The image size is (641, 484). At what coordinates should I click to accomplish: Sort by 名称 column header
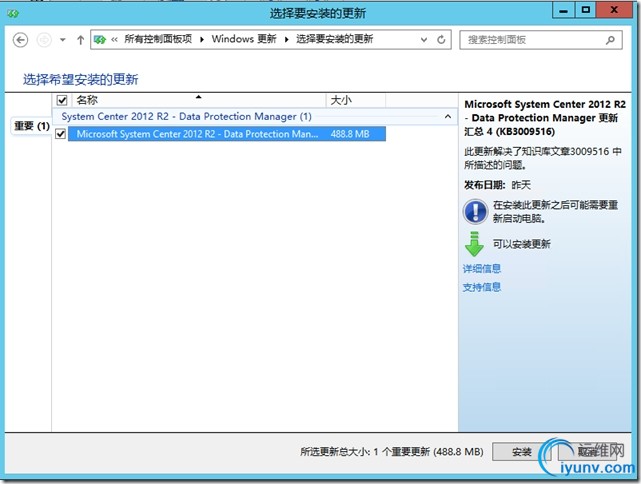click(x=199, y=100)
